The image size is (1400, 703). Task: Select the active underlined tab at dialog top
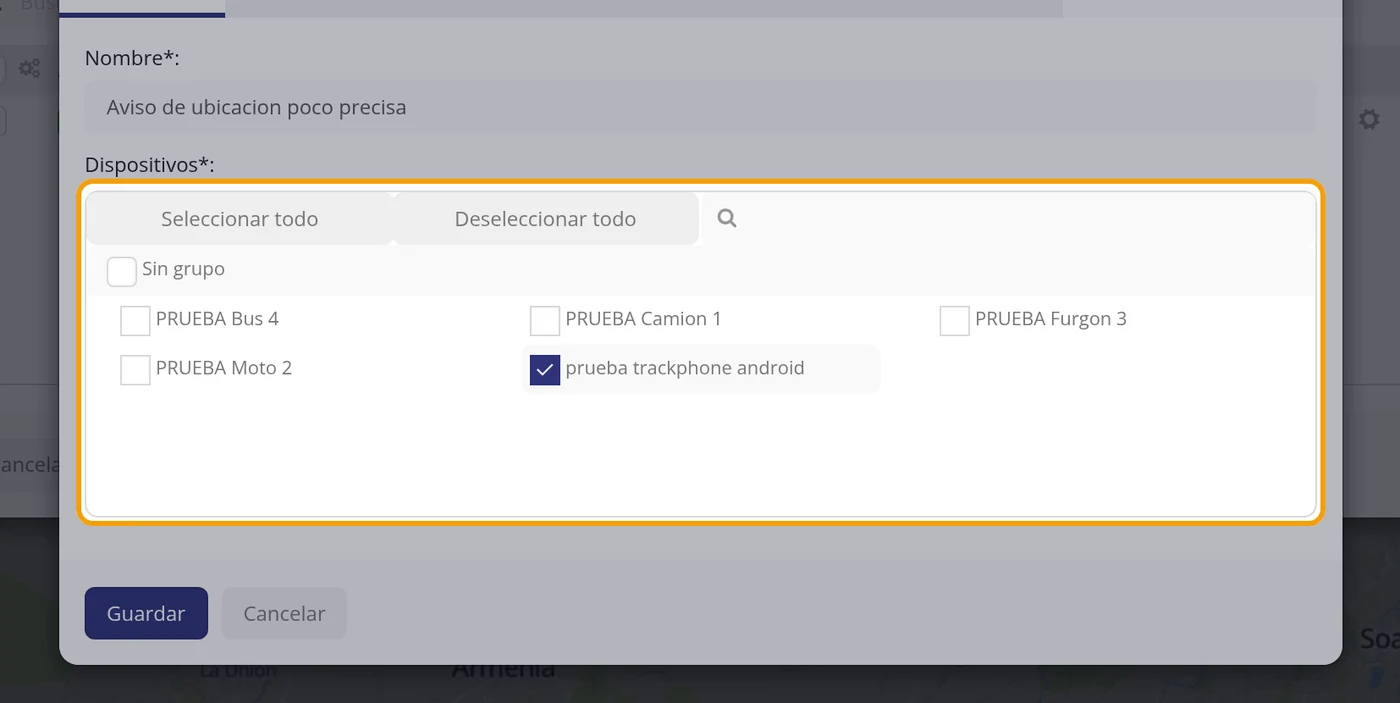(x=142, y=8)
